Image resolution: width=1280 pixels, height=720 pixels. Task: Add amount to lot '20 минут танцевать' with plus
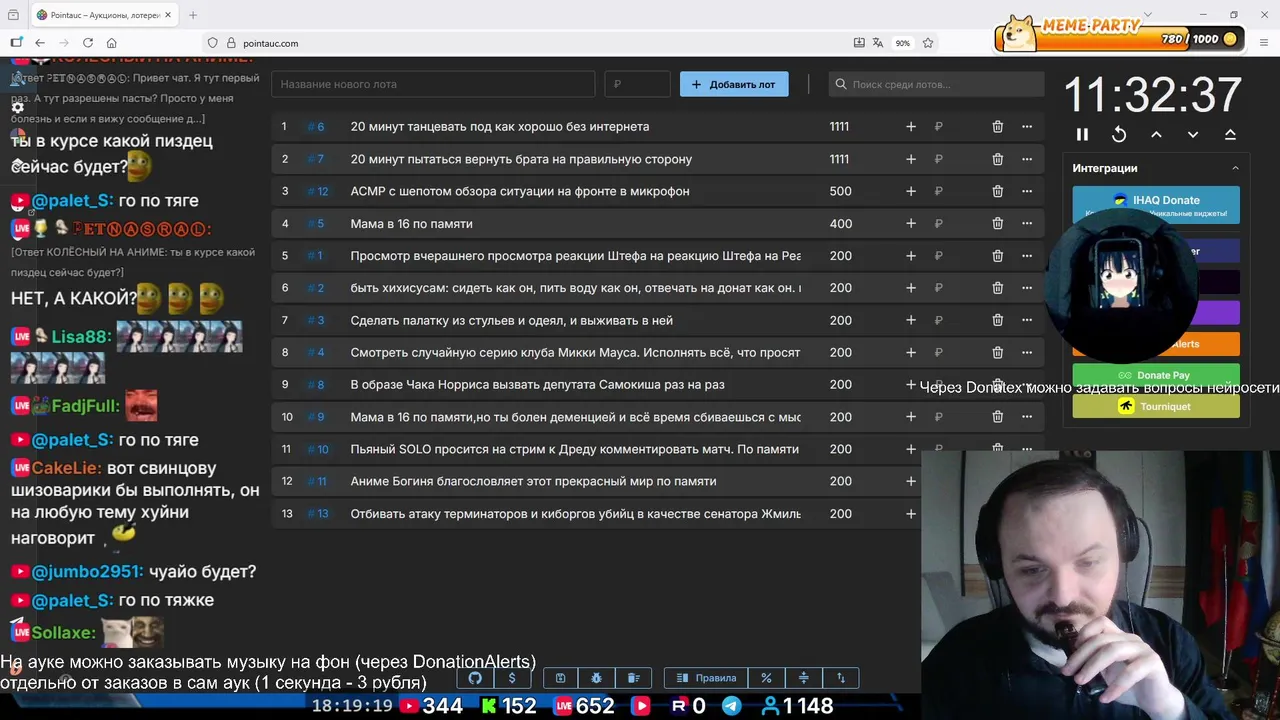[910, 127]
